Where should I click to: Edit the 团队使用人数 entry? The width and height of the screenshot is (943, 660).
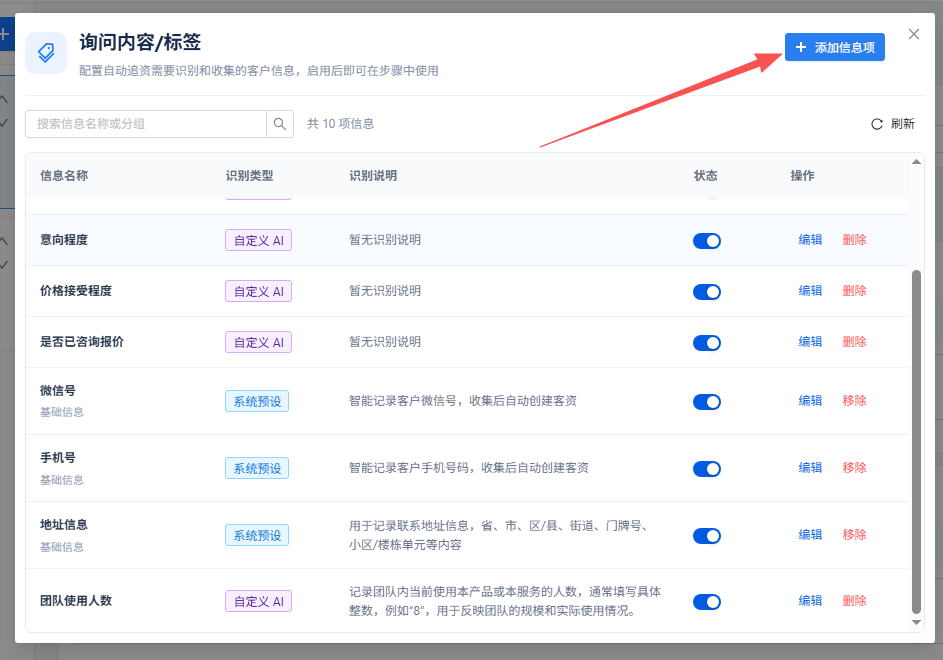tap(810, 600)
